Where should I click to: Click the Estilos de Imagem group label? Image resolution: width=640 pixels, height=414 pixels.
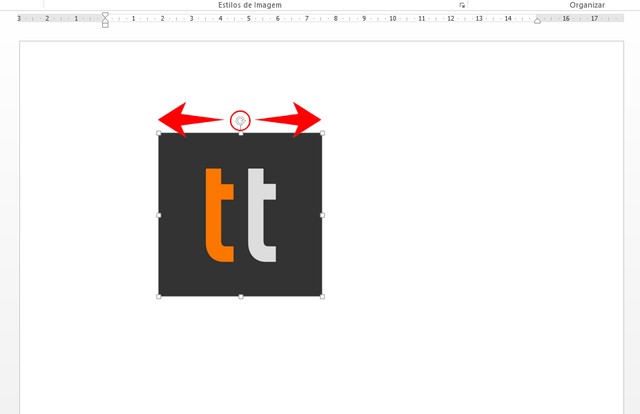(251, 5)
